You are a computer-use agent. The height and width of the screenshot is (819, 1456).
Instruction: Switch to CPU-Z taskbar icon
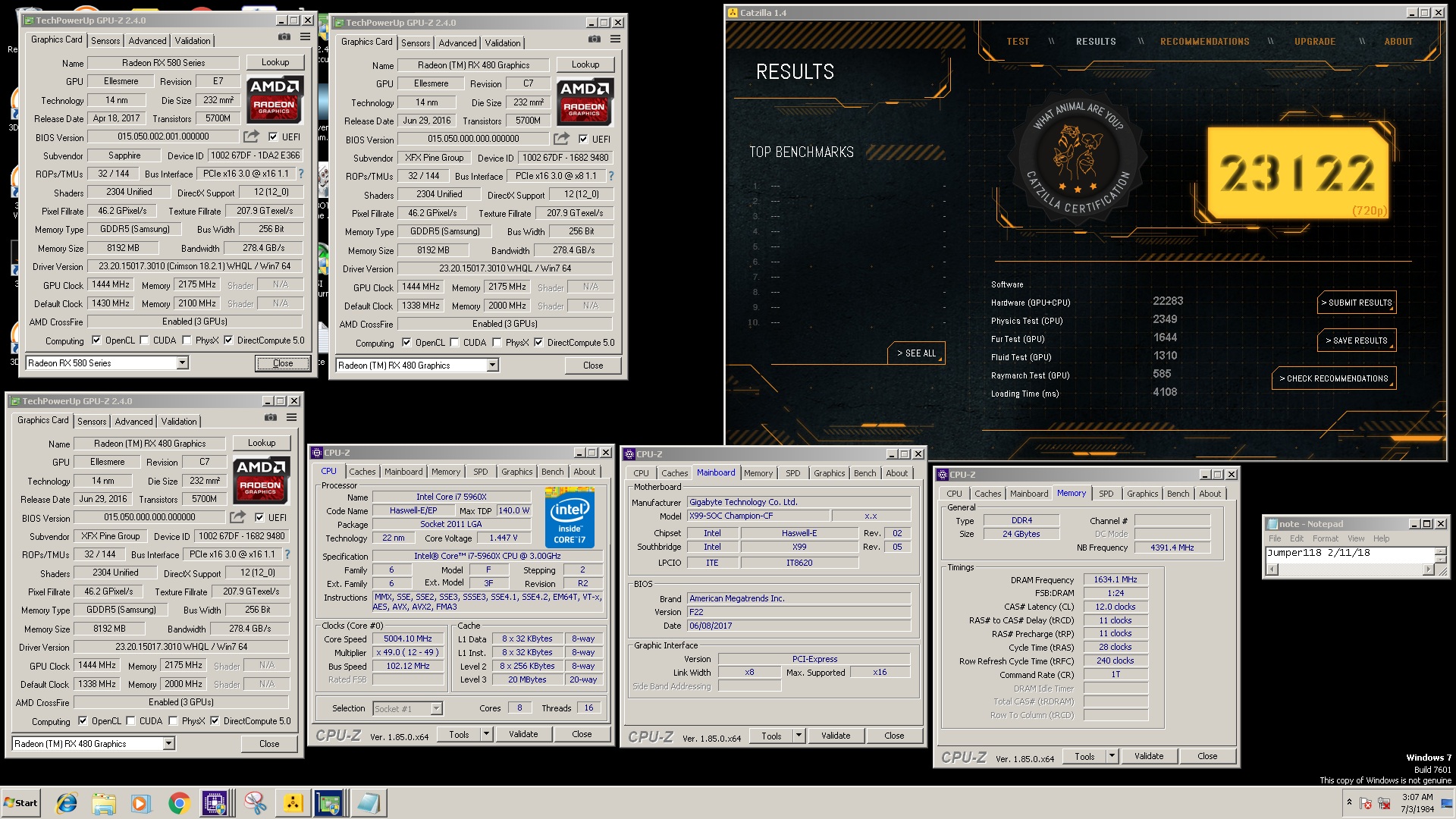[215, 803]
